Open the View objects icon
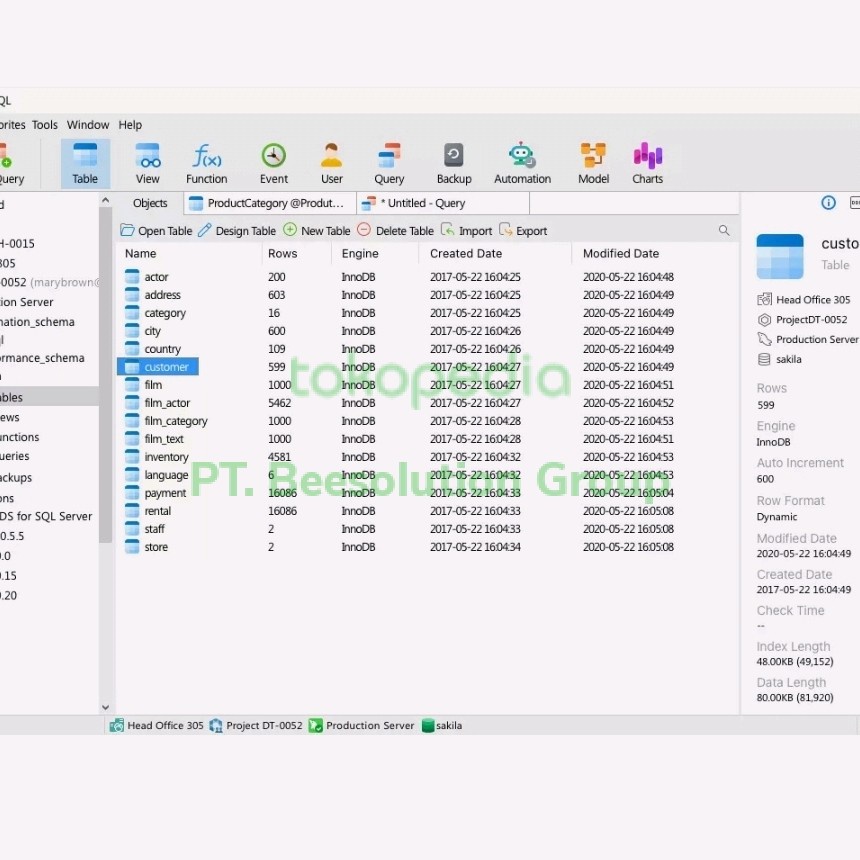Viewport: 860px width, 860px height. tap(148, 162)
